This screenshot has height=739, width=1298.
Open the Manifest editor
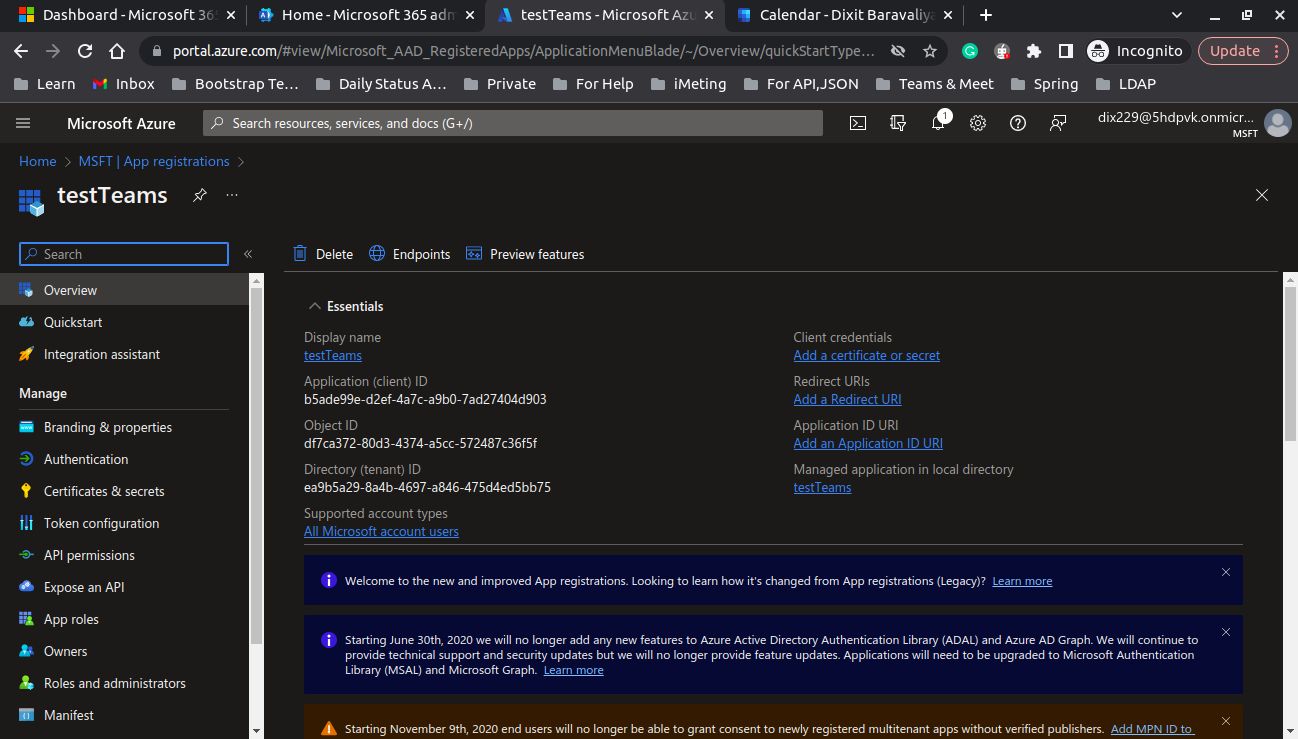[124, 715]
